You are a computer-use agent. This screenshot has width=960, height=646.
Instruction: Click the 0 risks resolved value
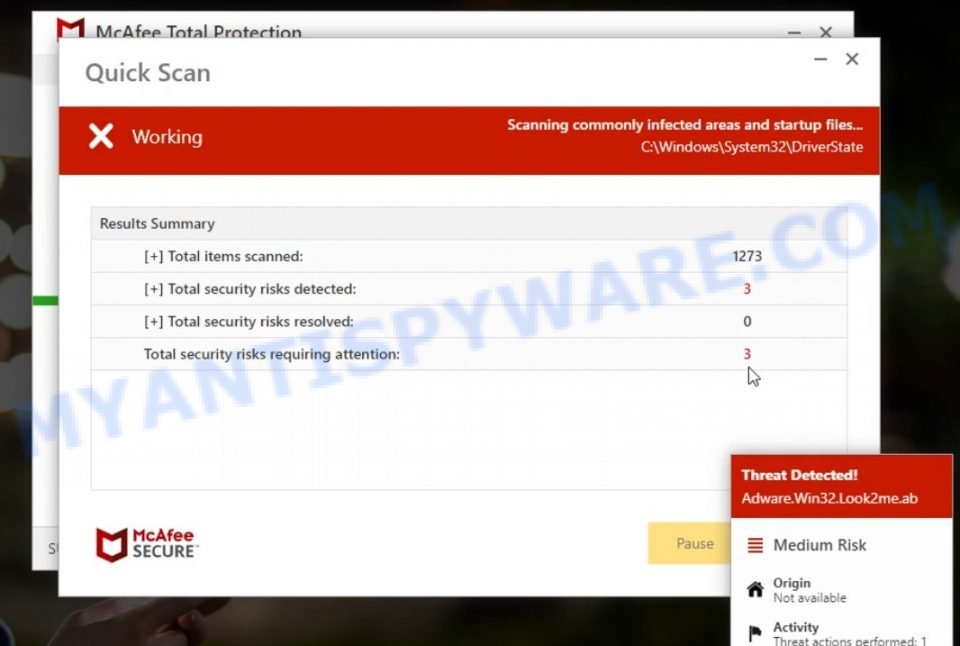tap(747, 321)
